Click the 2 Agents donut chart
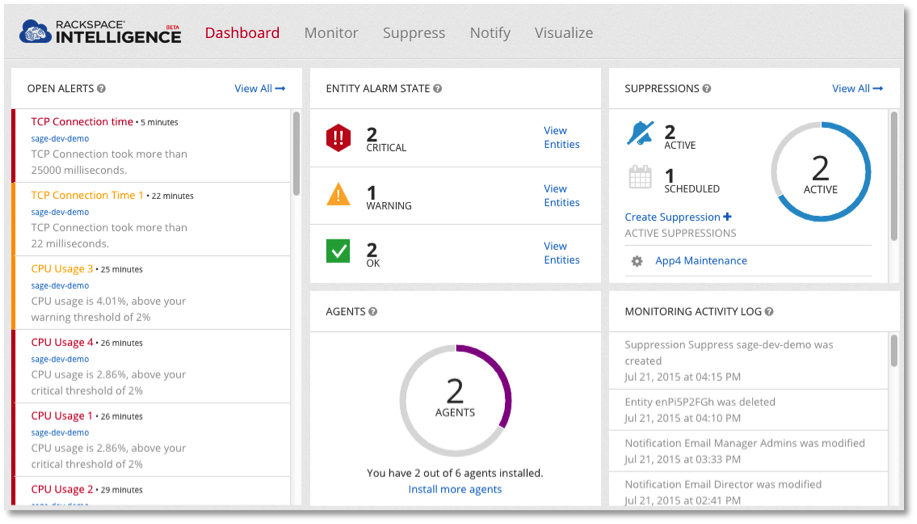Screen dimensions: 917x524 [x=455, y=401]
